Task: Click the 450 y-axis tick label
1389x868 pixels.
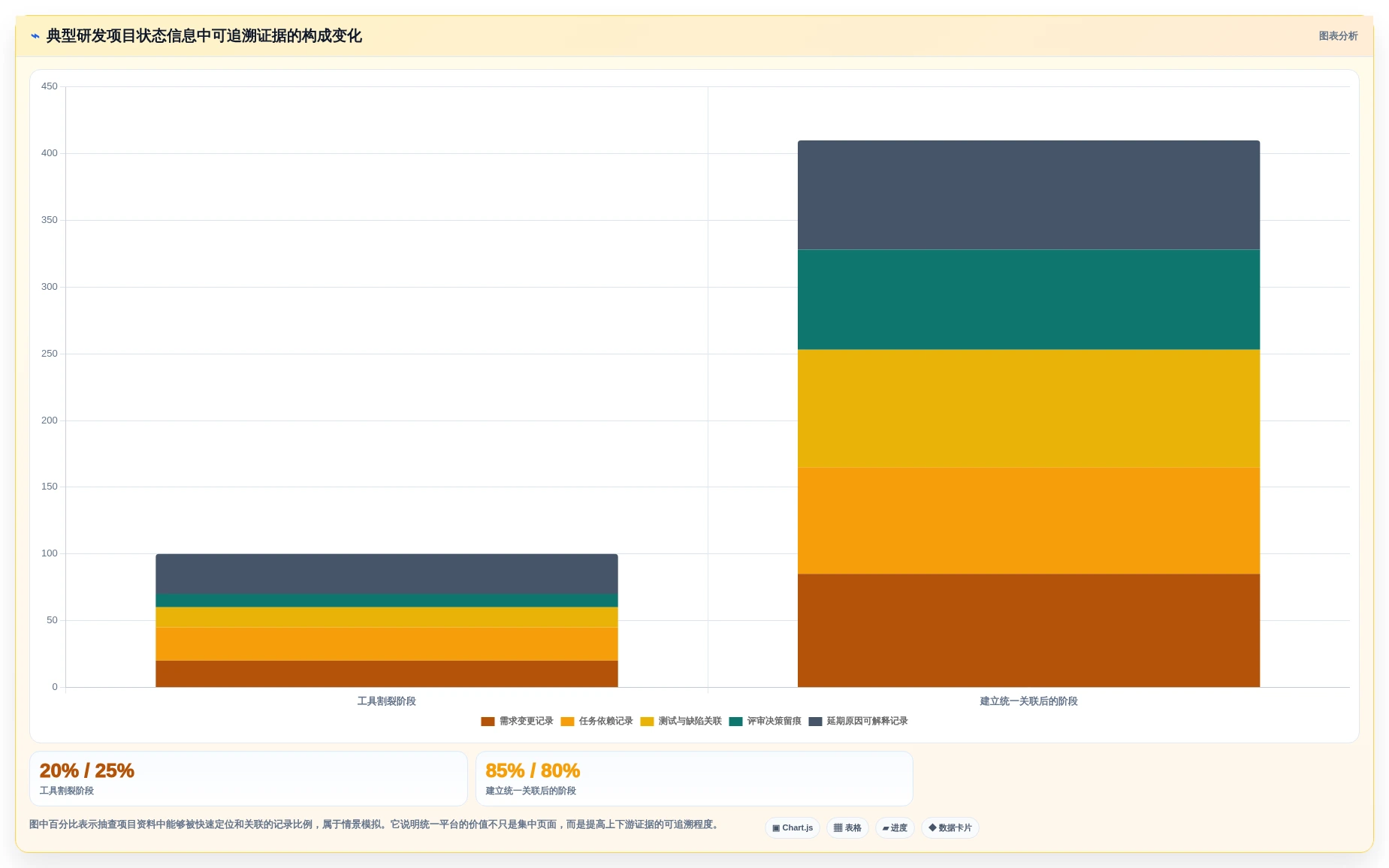Action: point(50,86)
